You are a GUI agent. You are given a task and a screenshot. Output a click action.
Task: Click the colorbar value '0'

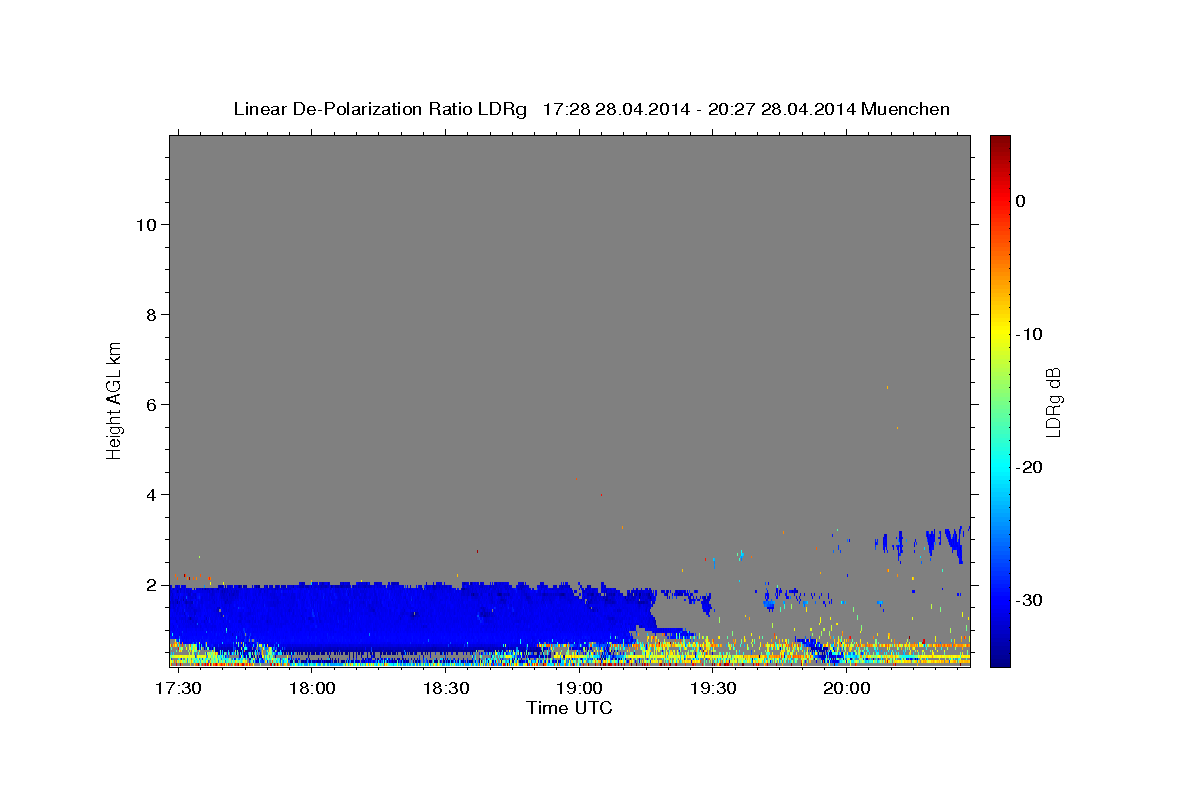[x=1021, y=201]
